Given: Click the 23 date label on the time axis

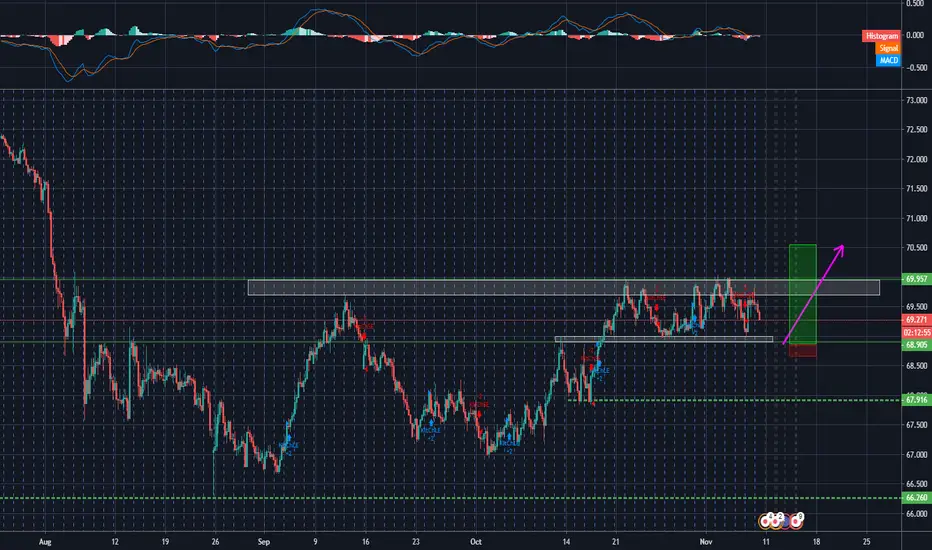Looking at the screenshot, I should [x=416, y=542].
